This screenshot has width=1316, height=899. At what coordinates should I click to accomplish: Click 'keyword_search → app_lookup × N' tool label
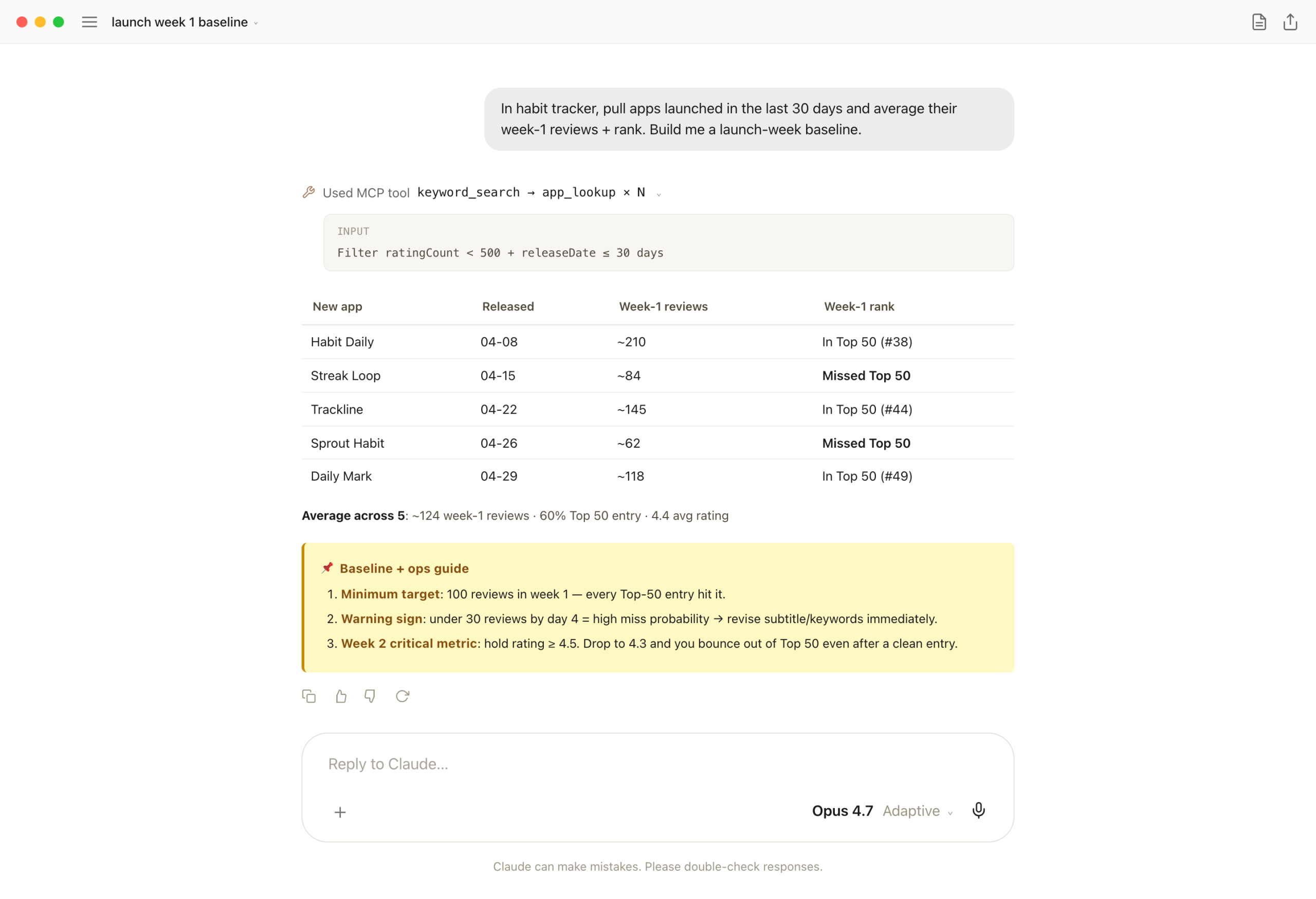(x=531, y=192)
